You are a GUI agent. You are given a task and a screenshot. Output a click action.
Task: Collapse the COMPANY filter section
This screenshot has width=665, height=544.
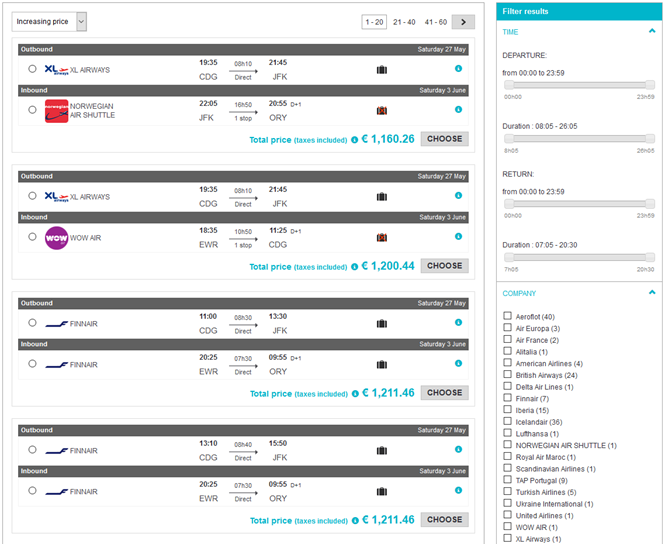pos(651,293)
